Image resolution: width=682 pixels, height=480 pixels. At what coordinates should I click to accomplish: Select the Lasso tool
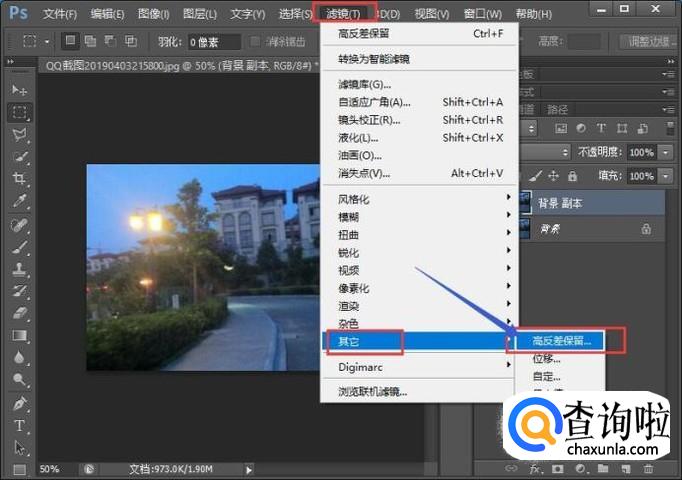tap(19, 134)
